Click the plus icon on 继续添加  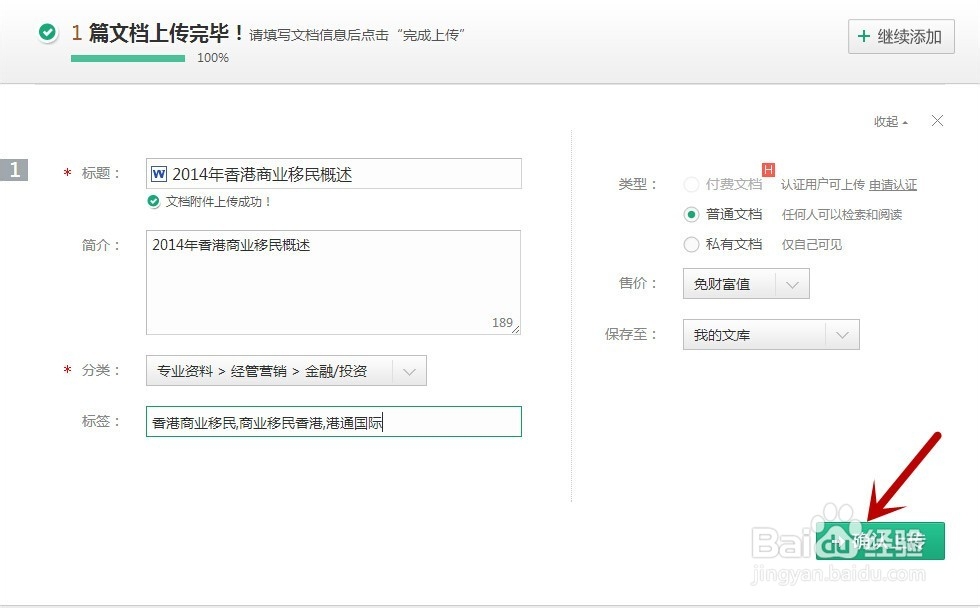(864, 37)
